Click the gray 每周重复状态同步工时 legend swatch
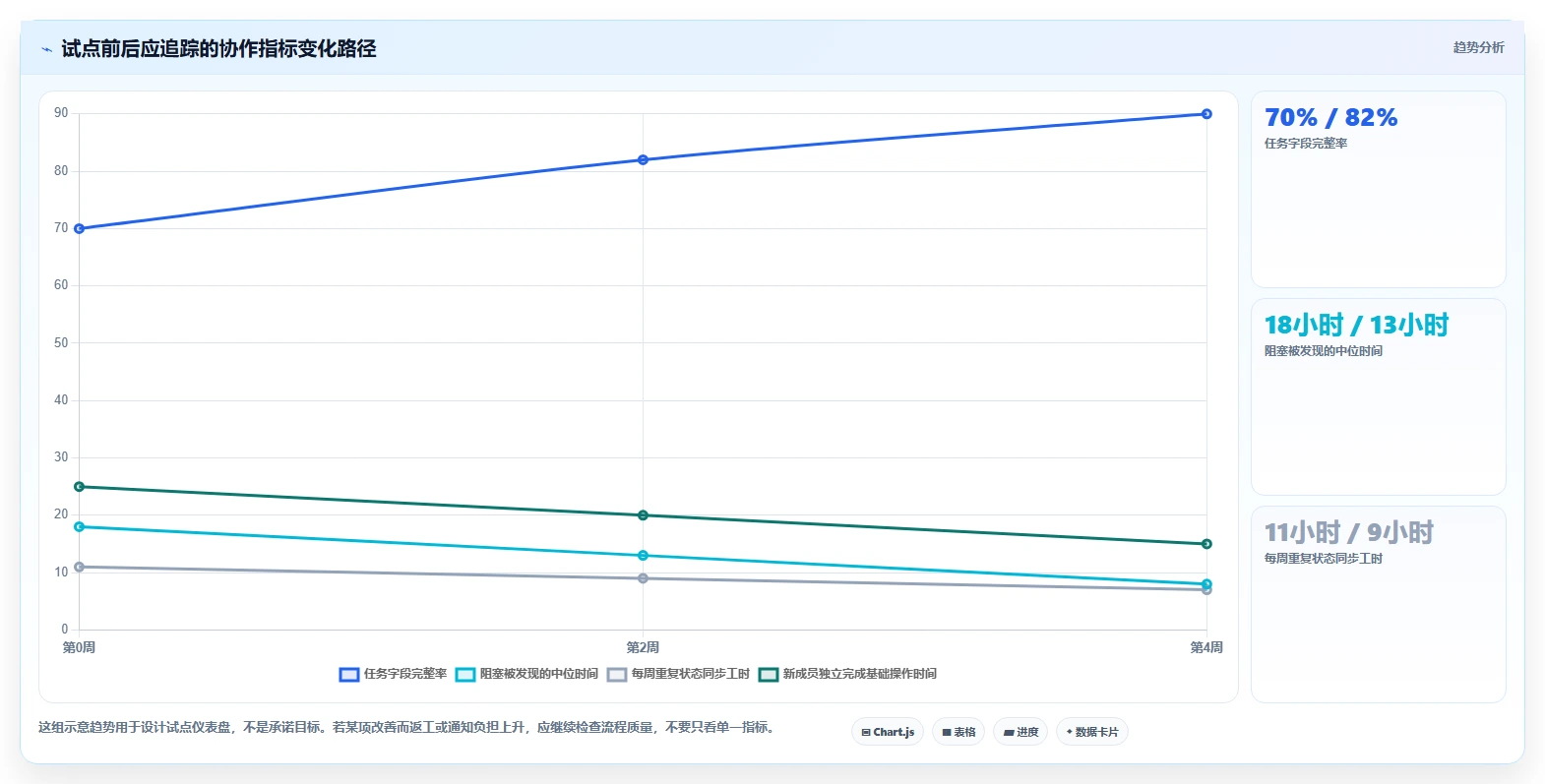The height and width of the screenshot is (784, 1545). [617, 675]
